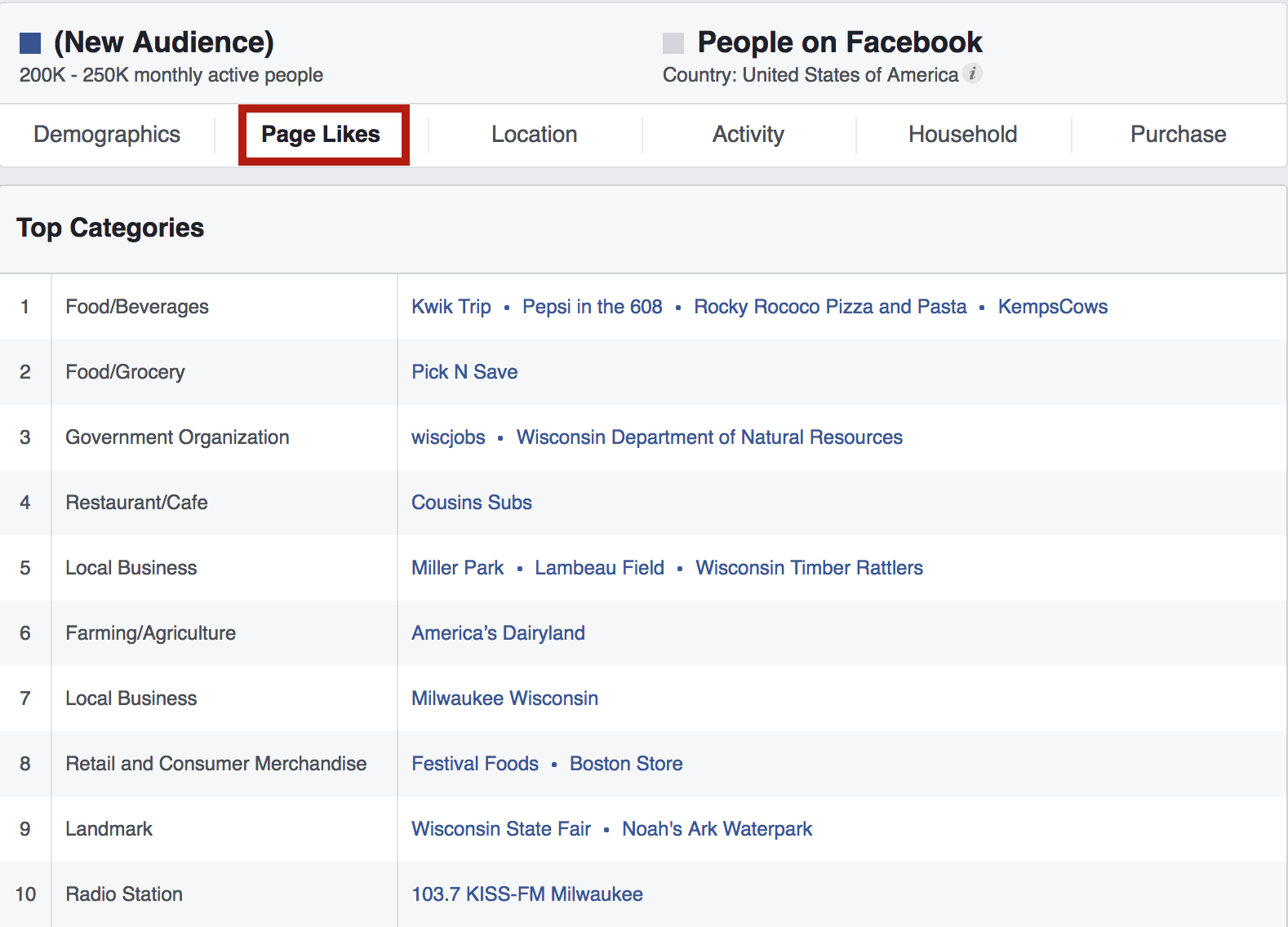Show the Purchase tab
Viewport: 1288px width, 927px height.
click(1178, 135)
